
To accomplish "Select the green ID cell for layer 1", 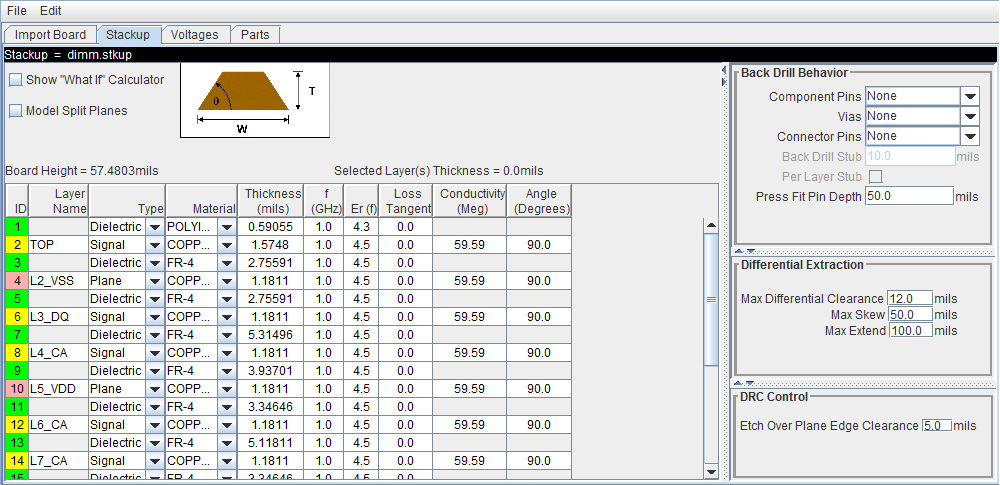I will [x=17, y=227].
